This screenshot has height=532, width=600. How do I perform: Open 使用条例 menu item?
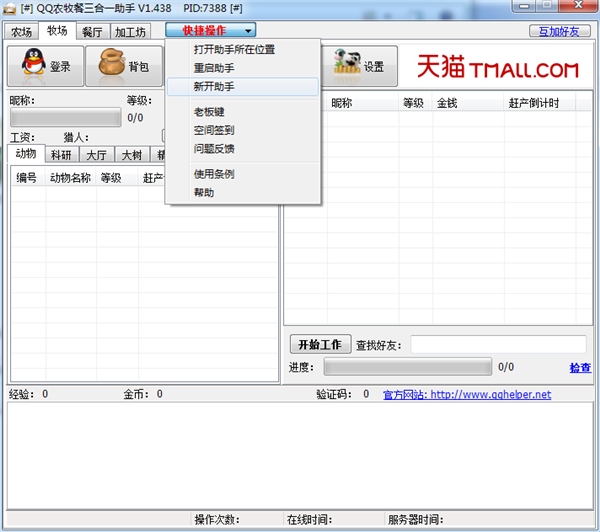pyautogui.click(x=214, y=174)
